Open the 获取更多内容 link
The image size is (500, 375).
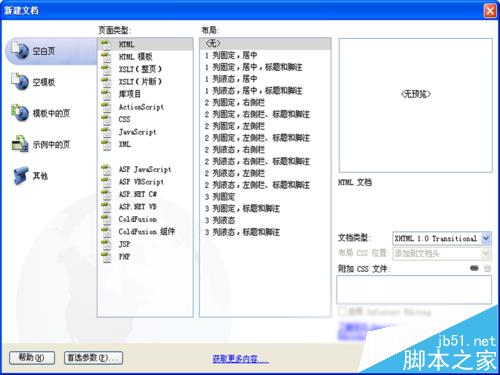240,359
